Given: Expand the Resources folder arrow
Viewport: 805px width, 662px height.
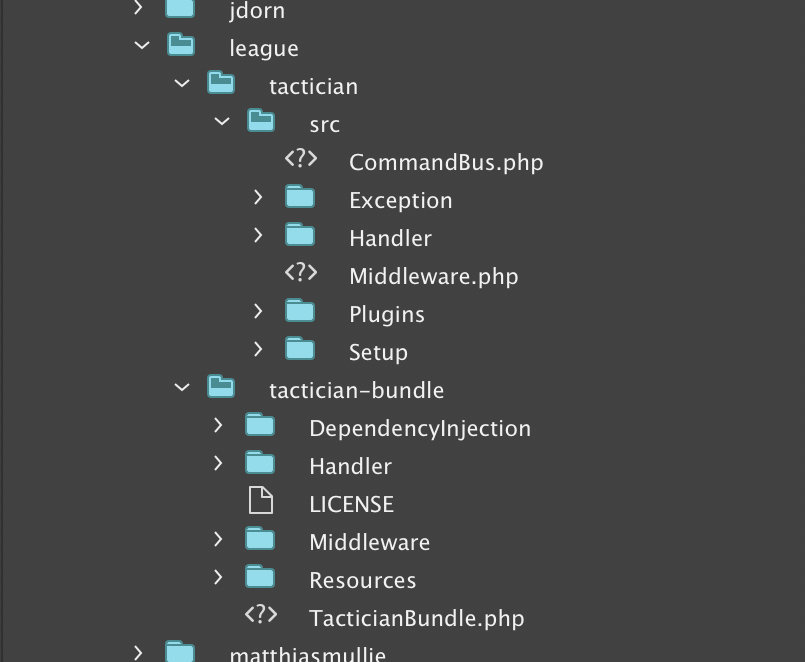Looking at the screenshot, I should (x=219, y=578).
